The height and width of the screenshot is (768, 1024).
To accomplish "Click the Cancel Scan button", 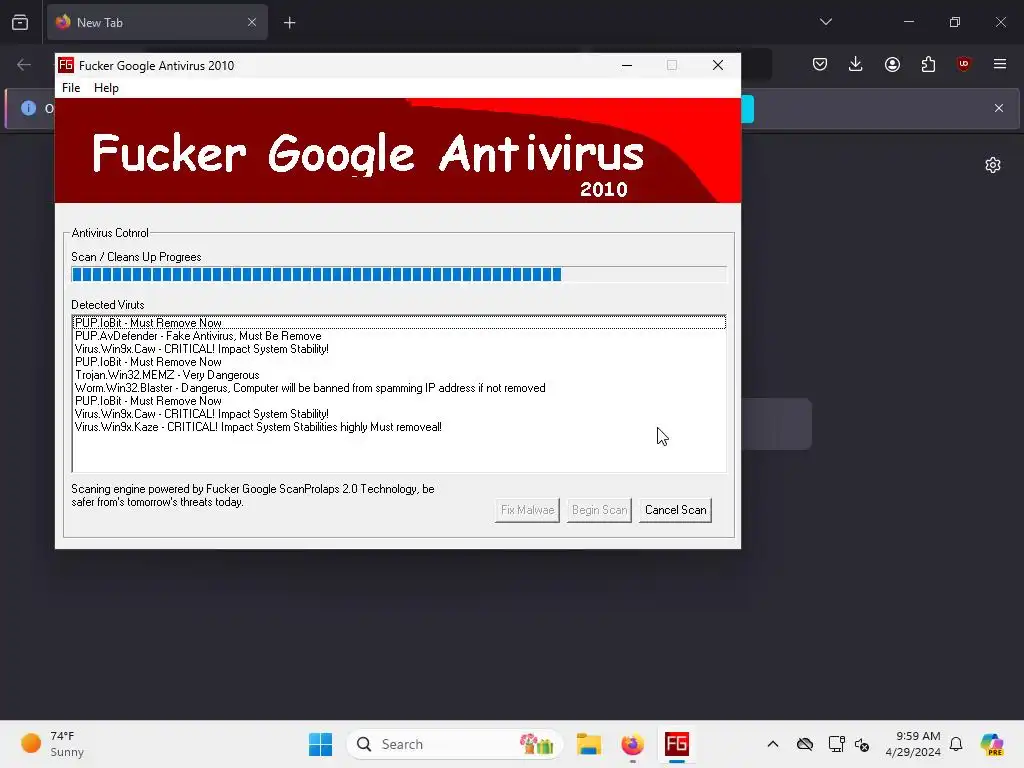I will [675, 510].
